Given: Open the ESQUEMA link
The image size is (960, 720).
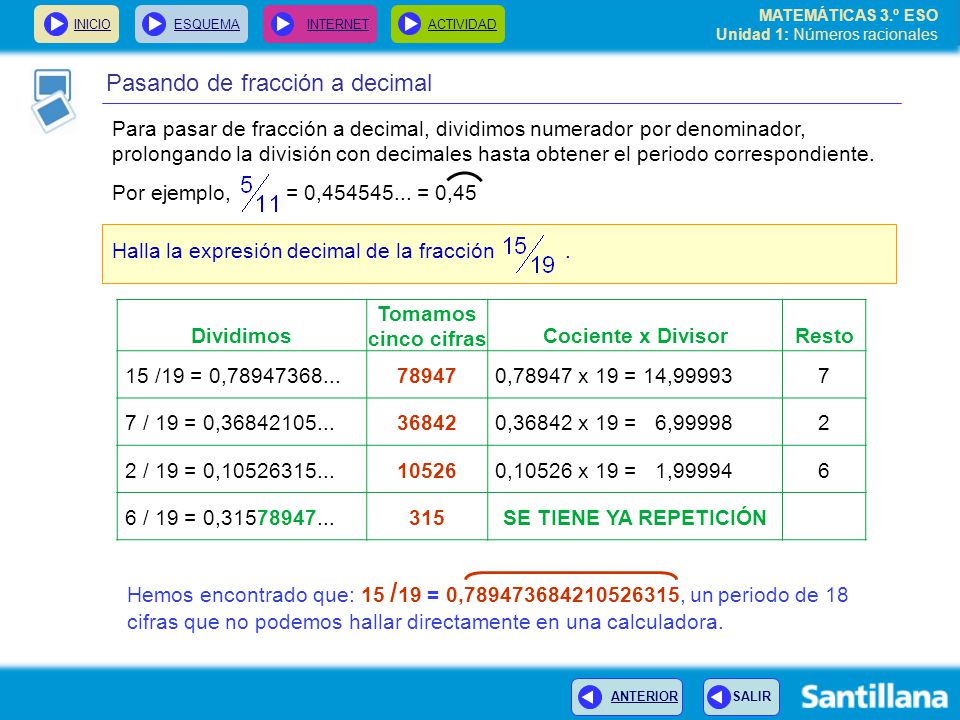Looking at the screenshot, I should (207, 24).
